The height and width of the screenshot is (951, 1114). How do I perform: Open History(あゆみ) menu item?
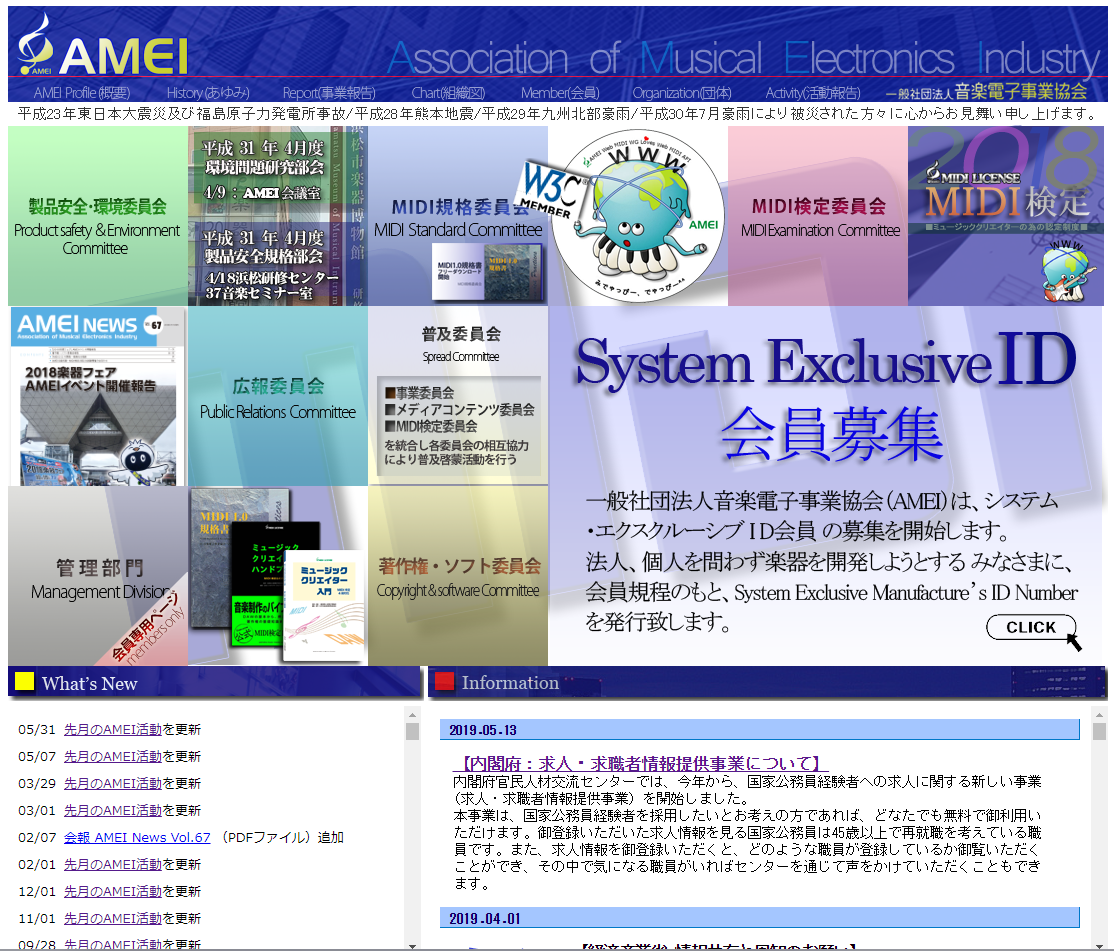[208, 93]
